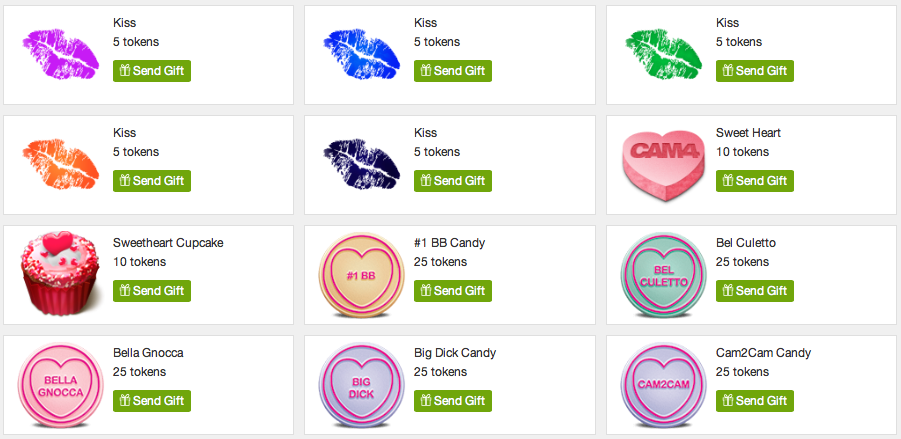This screenshot has width=901, height=439.
Task: Pick the orange Kiss lips icon
Action: [60, 164]
